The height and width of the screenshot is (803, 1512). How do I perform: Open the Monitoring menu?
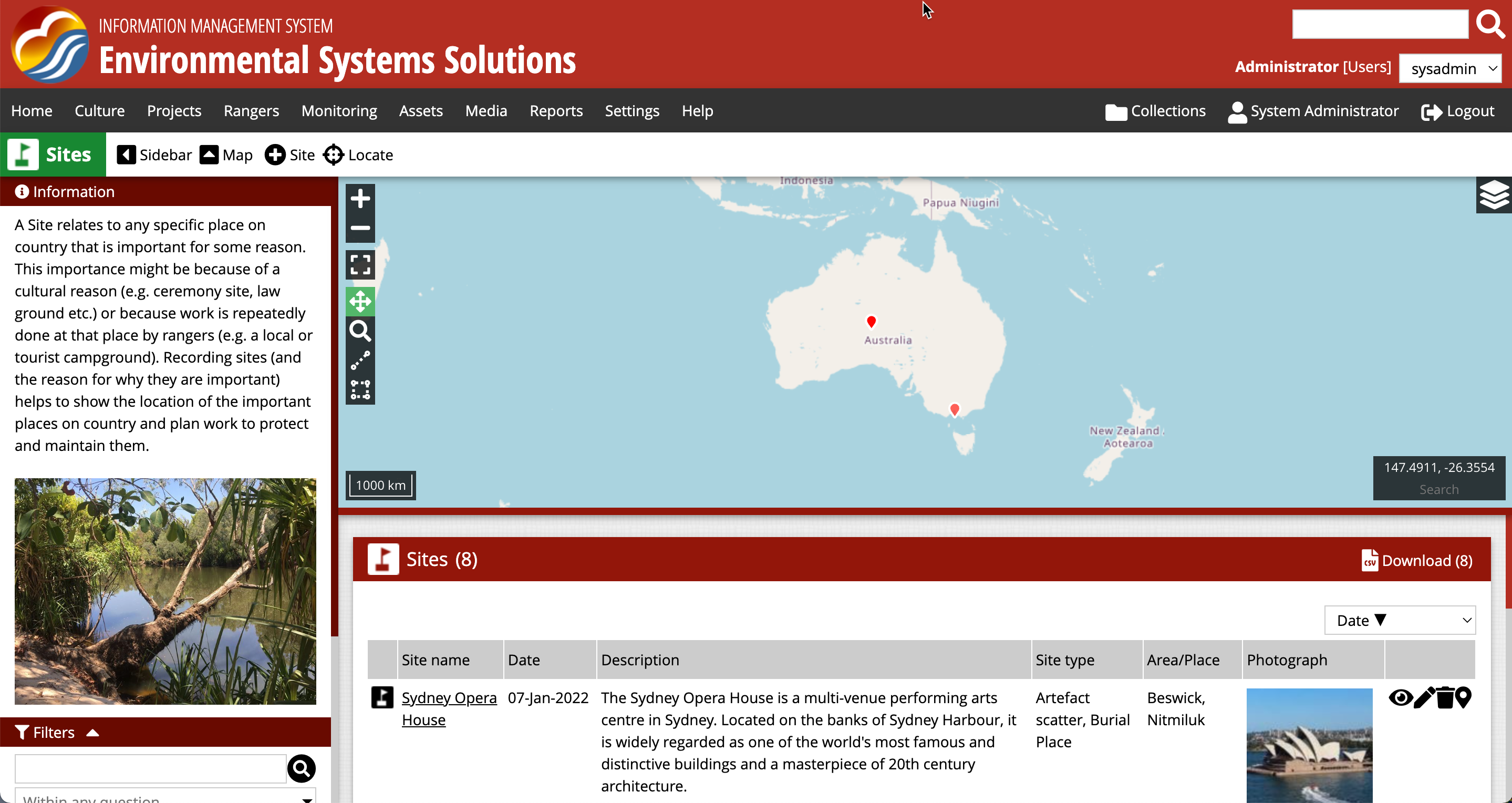click(x=339, y=111)
